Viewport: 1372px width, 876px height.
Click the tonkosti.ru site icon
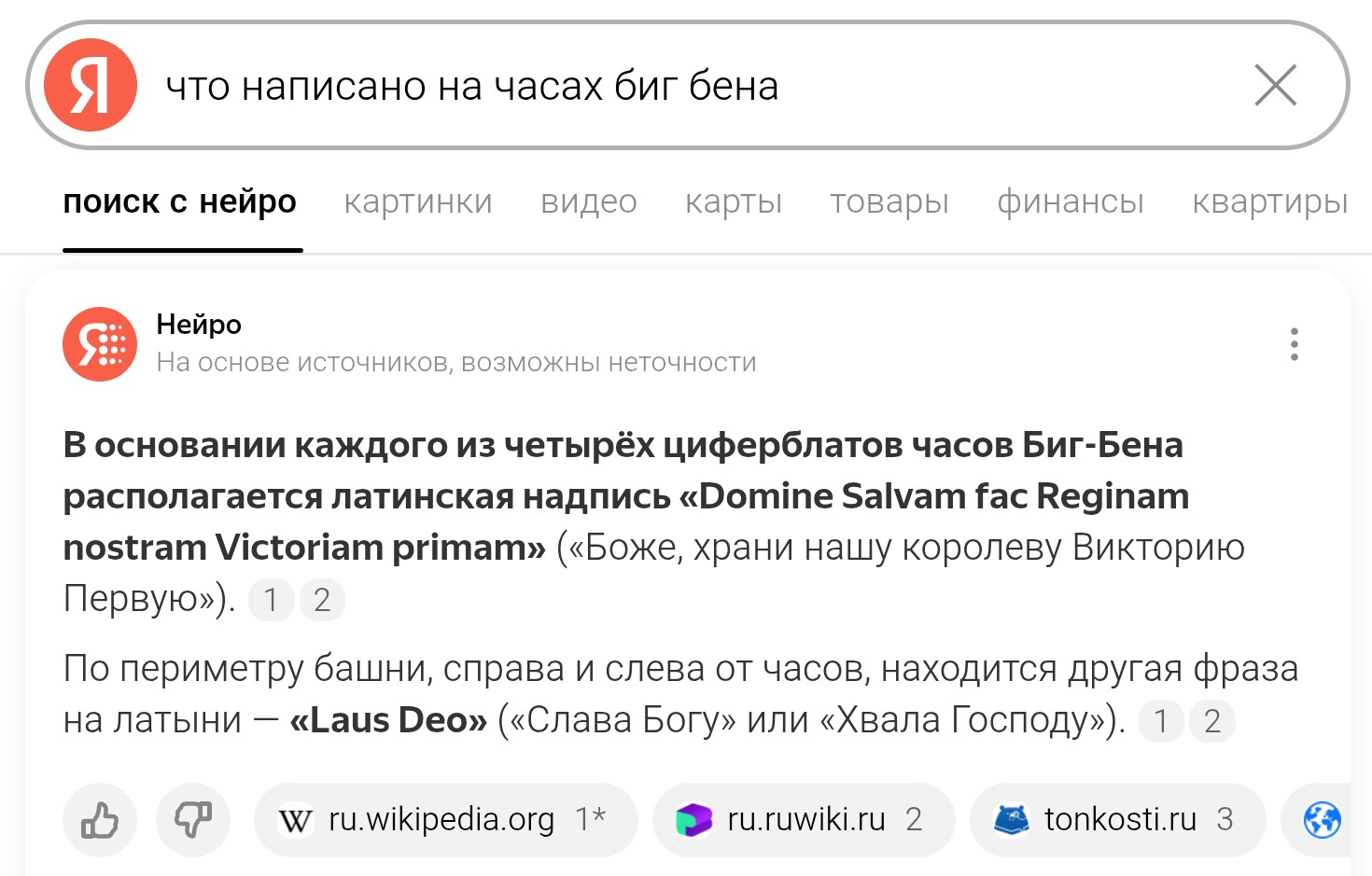(1011, 820)
